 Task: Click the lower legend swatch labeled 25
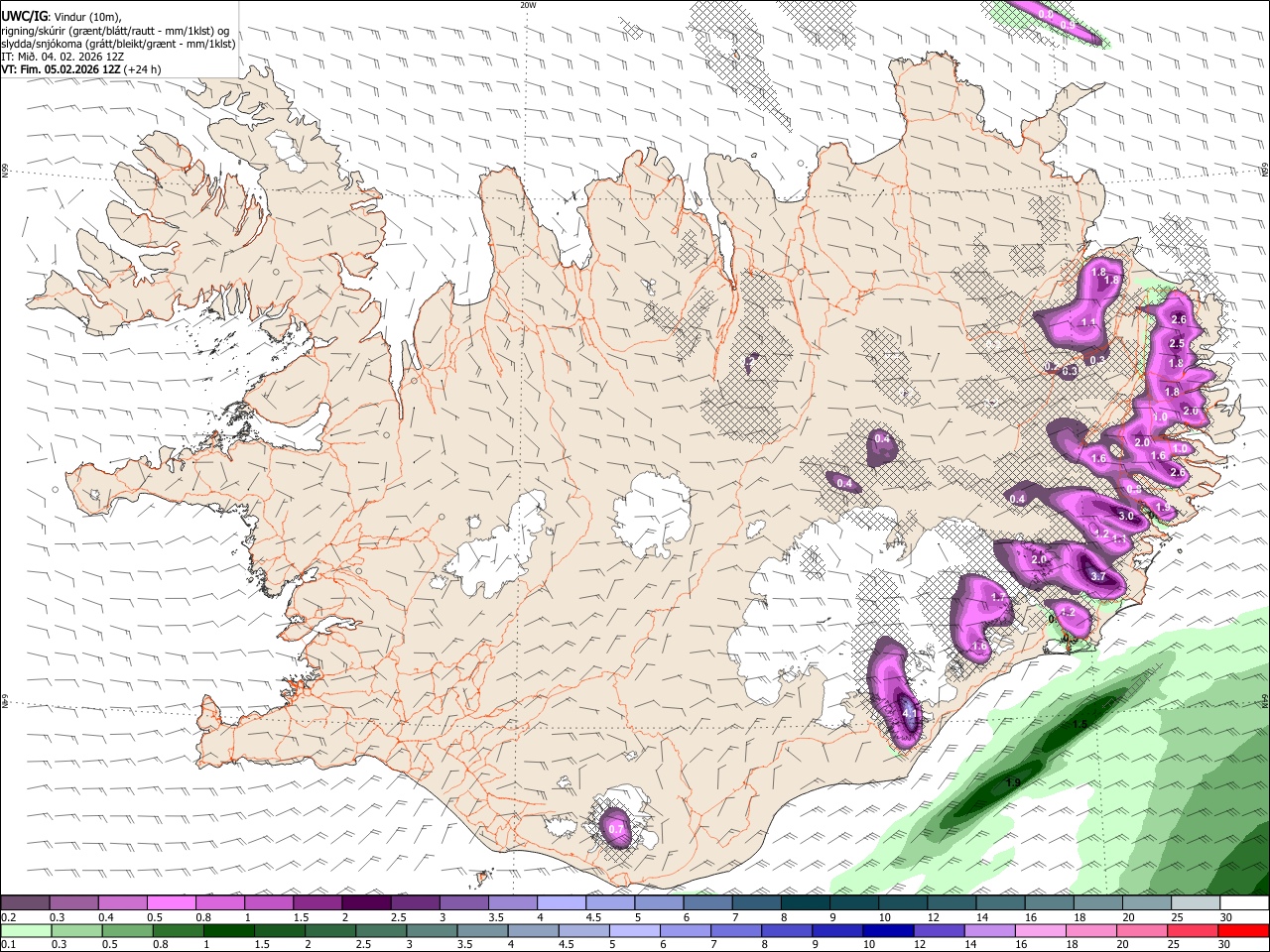[1193, 931]
